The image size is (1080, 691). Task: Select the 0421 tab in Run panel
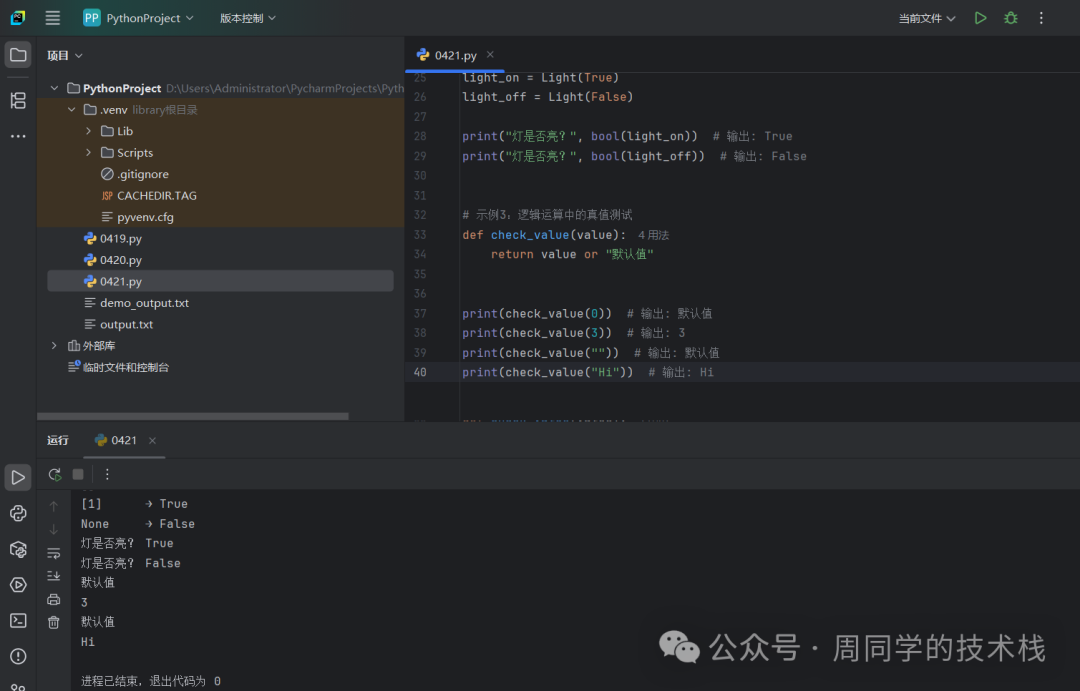click(x=116, y=440)
